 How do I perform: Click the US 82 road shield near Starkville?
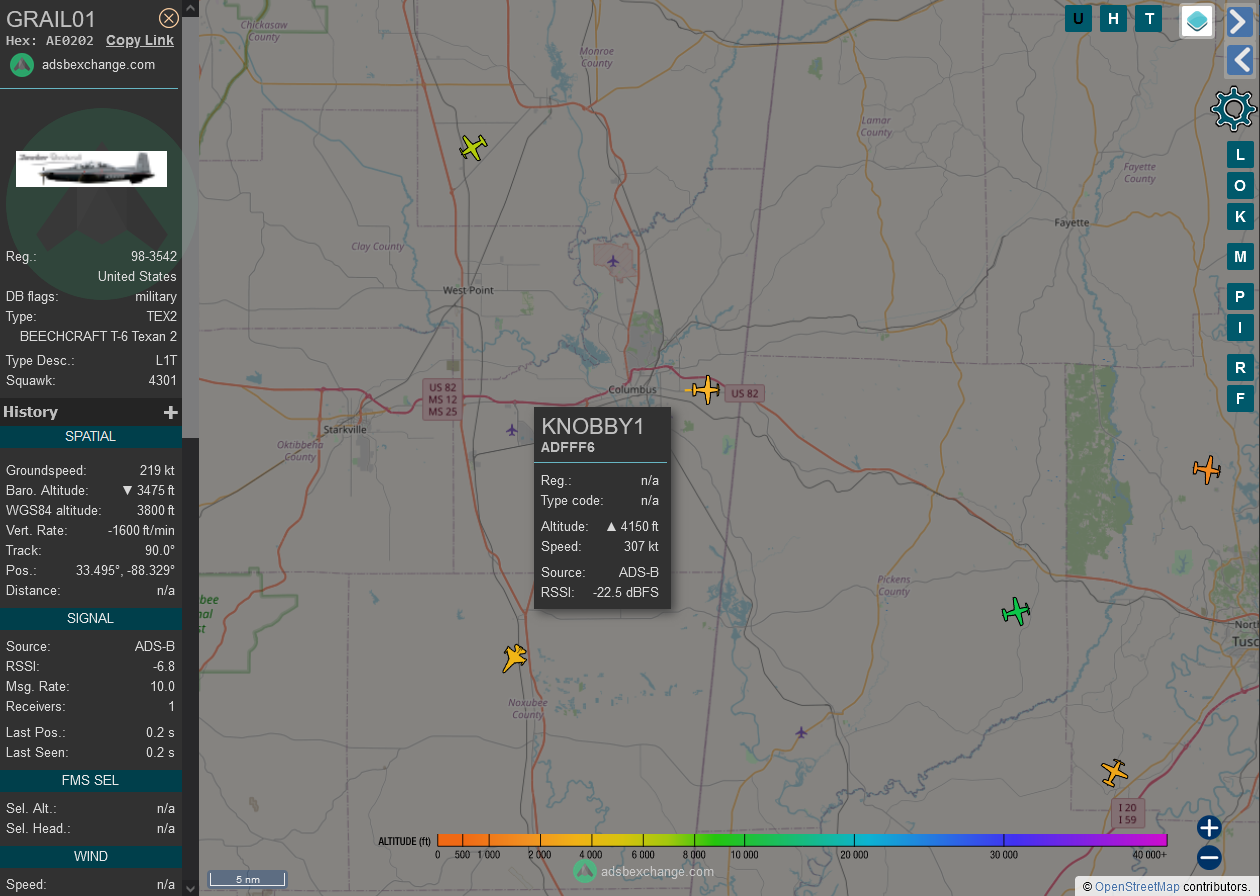pyautogui.click(x=442, y=400)
